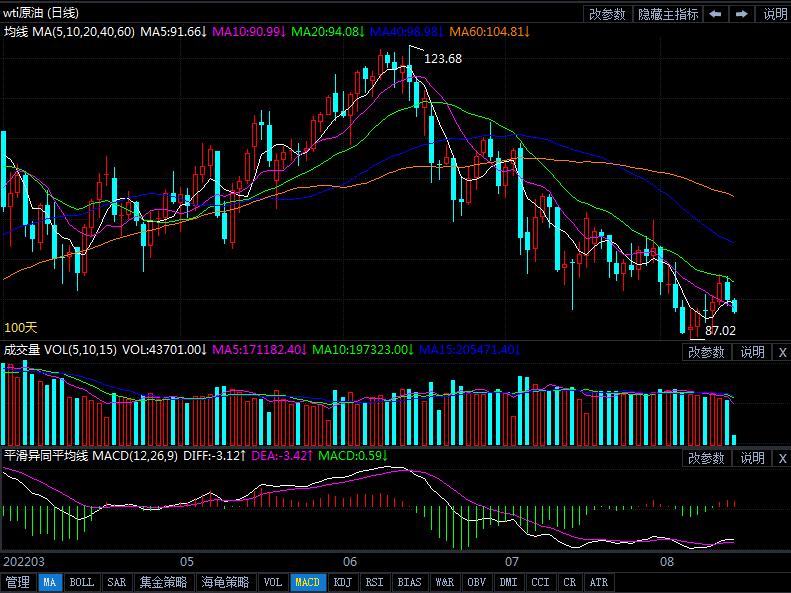Select the 海龟策略 strategy tab
The image size is (791, 593).
(x=225, y=582)
